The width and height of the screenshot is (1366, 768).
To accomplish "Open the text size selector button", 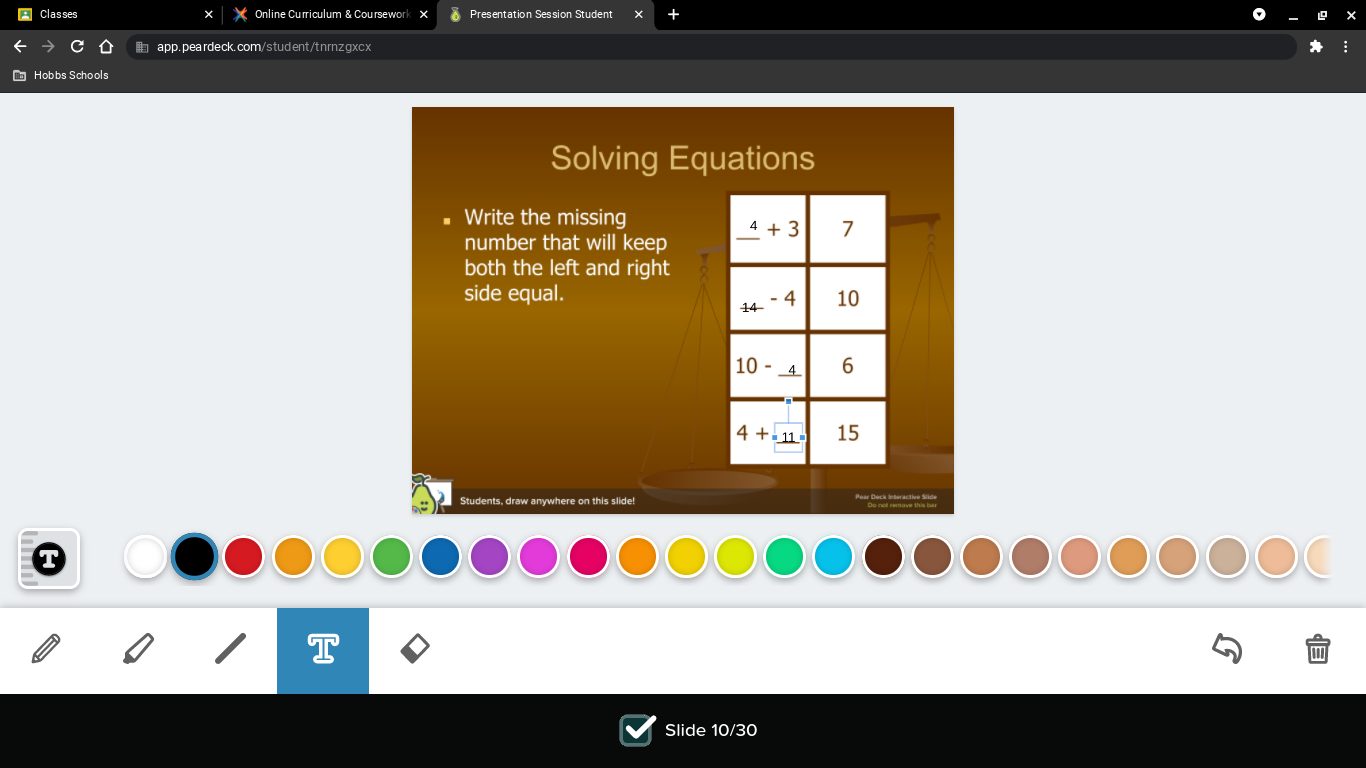I will tap(49, 558).
